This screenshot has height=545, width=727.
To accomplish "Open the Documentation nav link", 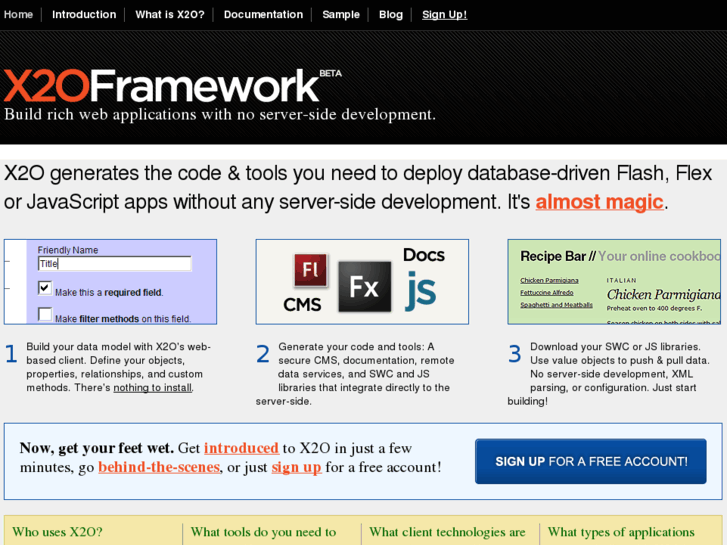I will point(263,14).
